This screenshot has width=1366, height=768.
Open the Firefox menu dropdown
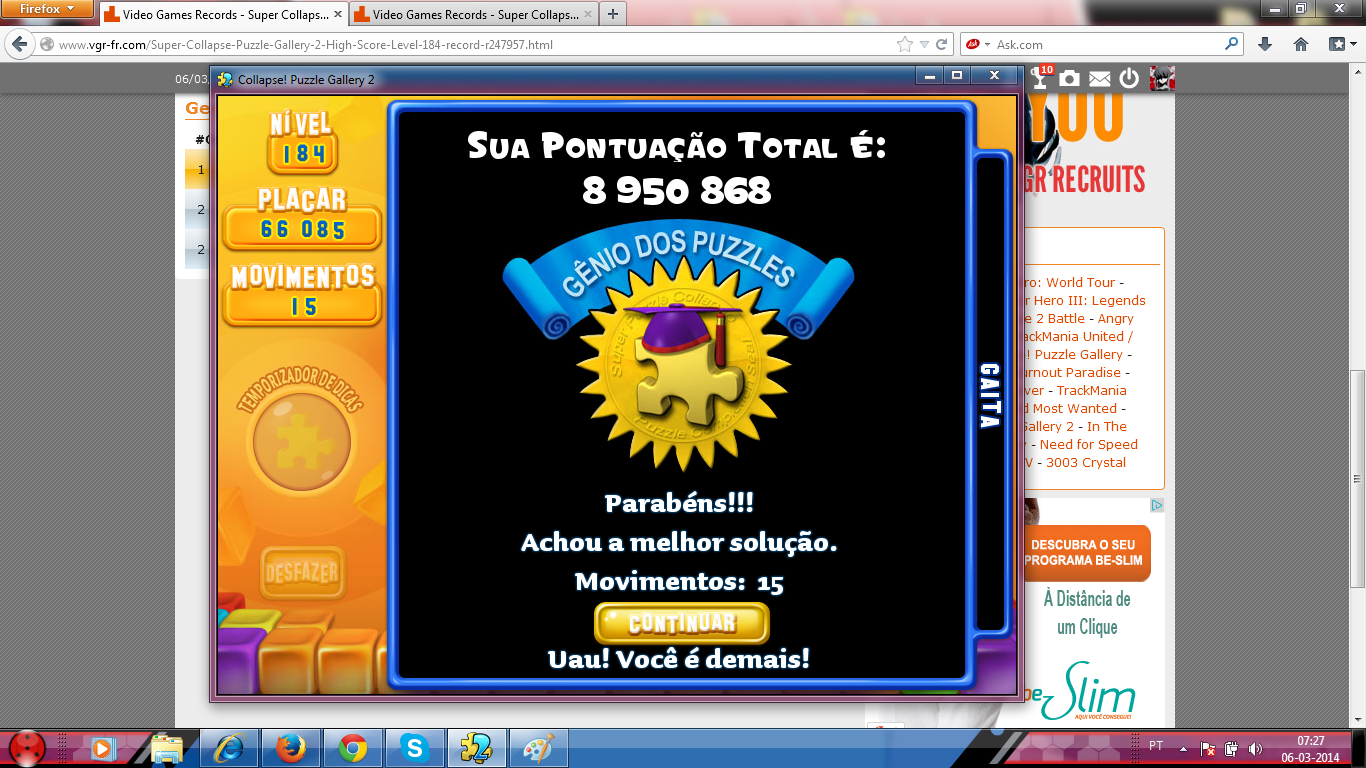(47, 8)
